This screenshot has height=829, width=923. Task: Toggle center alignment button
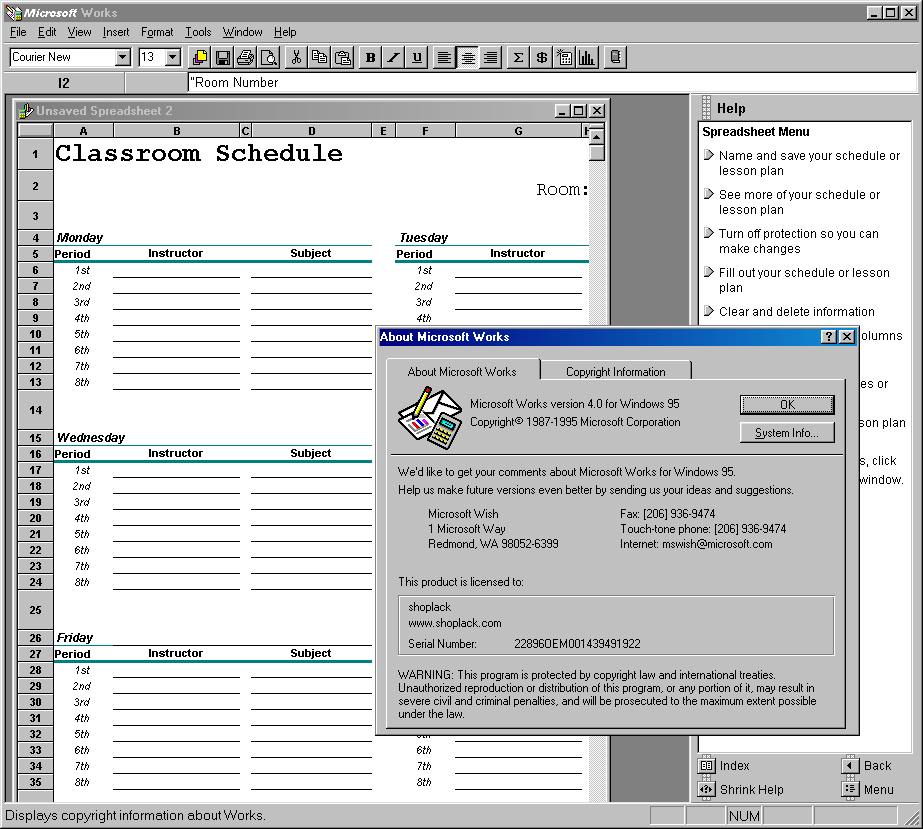pos(467,57)
